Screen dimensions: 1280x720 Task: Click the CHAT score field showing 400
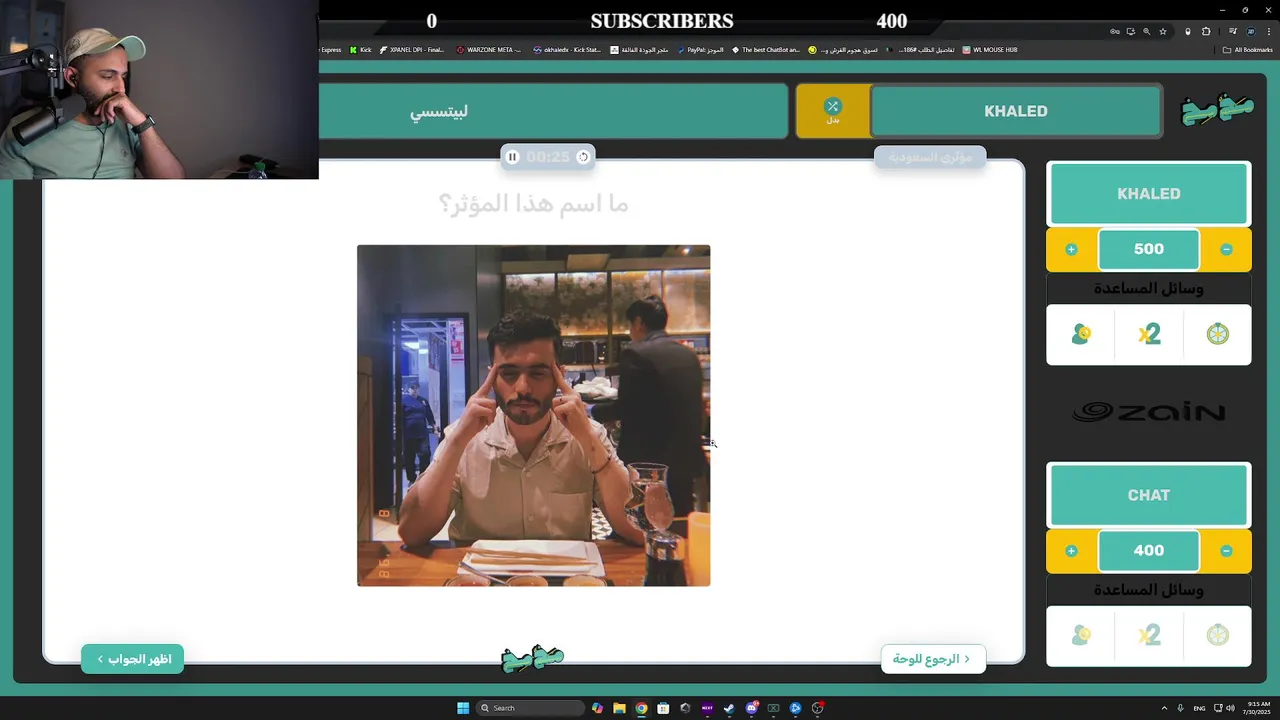pyautogui.click(x=1149, y=551)
